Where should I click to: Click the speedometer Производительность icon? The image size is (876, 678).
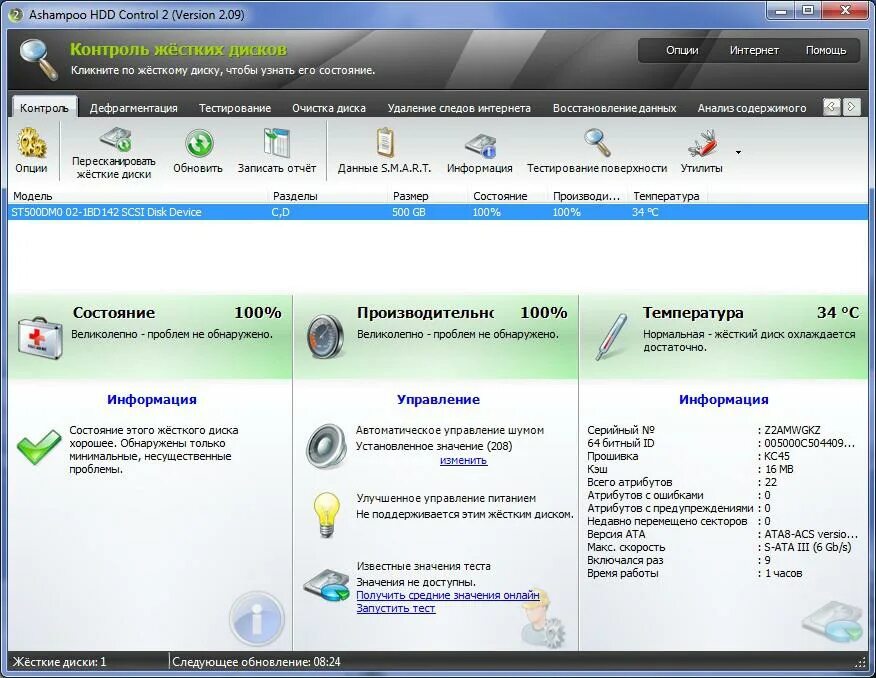[326, 337]
